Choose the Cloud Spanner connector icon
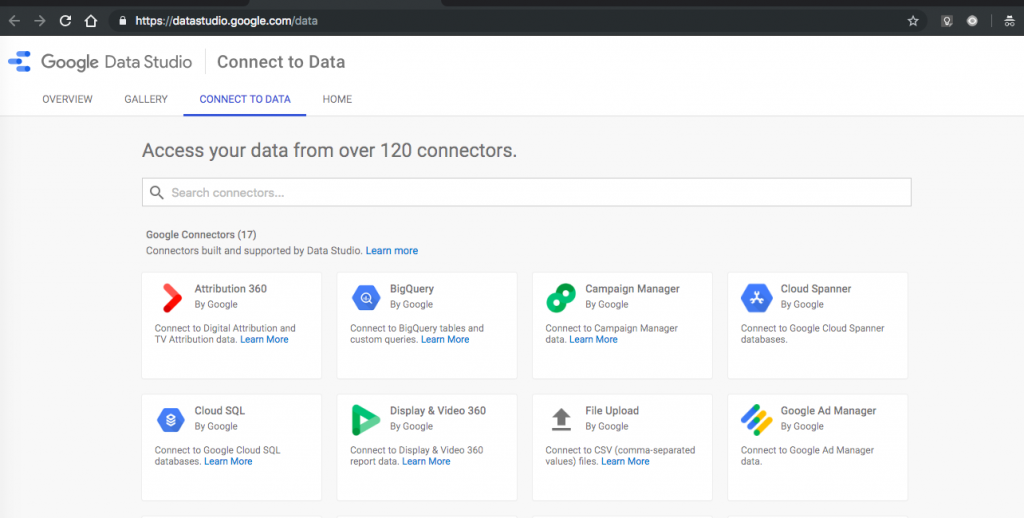The width and height of the screenshot is (1024, 518). tap(757, 297)
